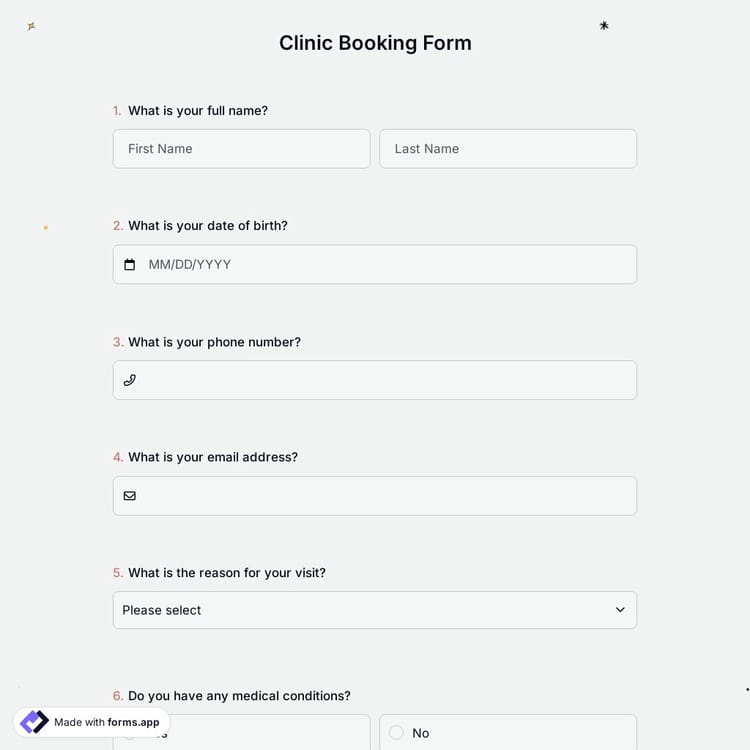Click the calendar icon in date field
This screenshot has height=750, width=750.
tap(129, 265)
